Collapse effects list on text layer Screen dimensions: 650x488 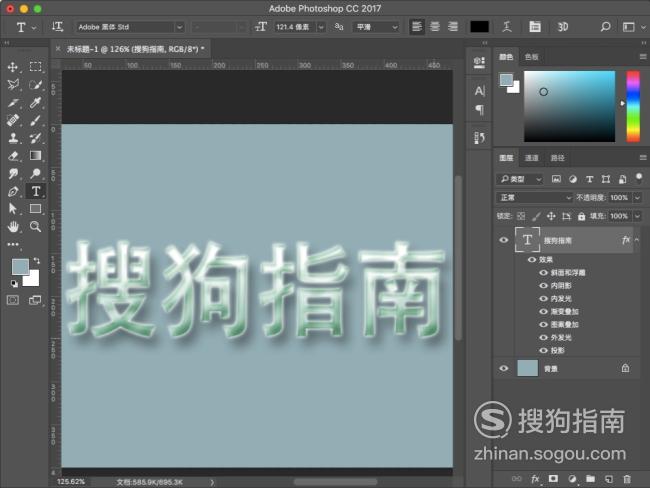coord(637,240)
